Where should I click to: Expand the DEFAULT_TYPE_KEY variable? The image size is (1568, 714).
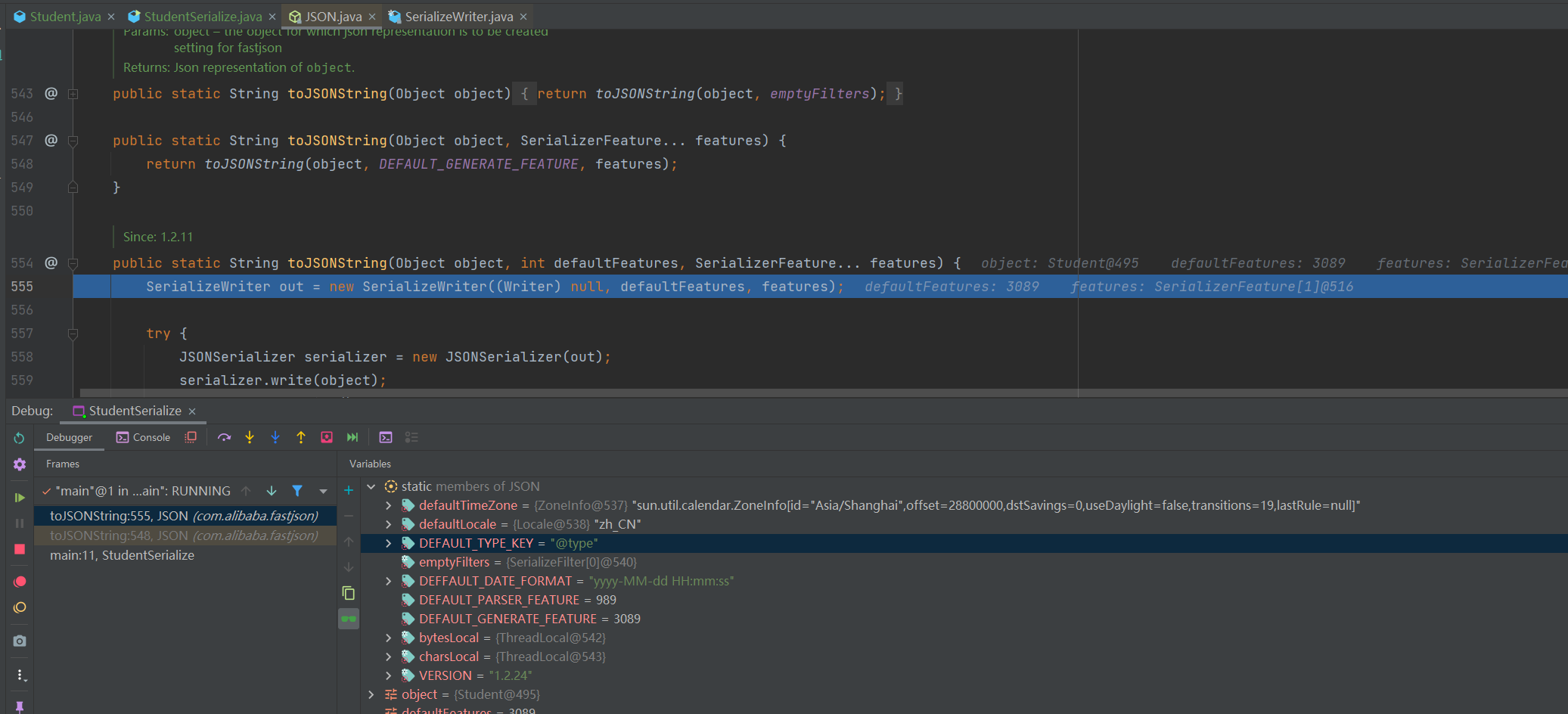click(388, 543)
